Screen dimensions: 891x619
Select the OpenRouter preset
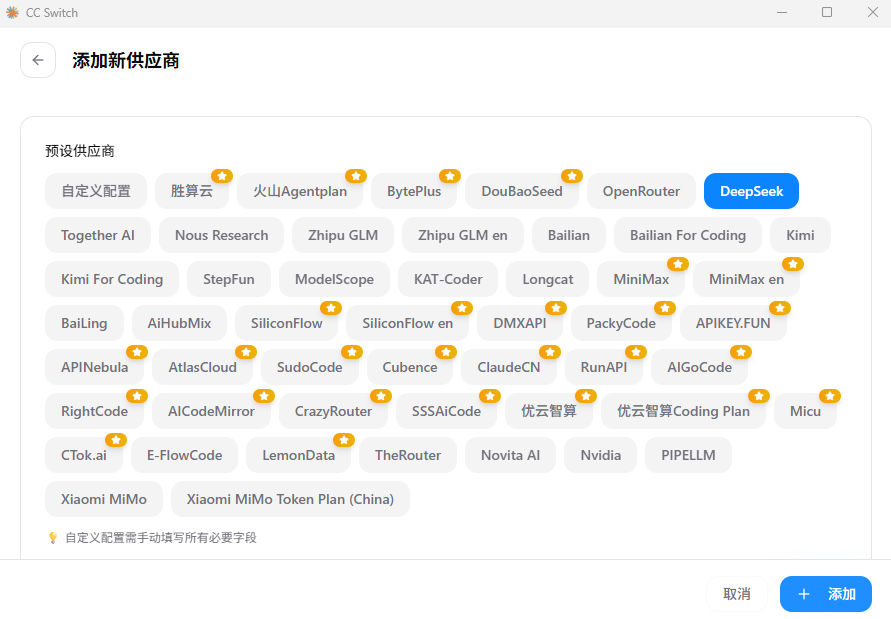[641, 191]
